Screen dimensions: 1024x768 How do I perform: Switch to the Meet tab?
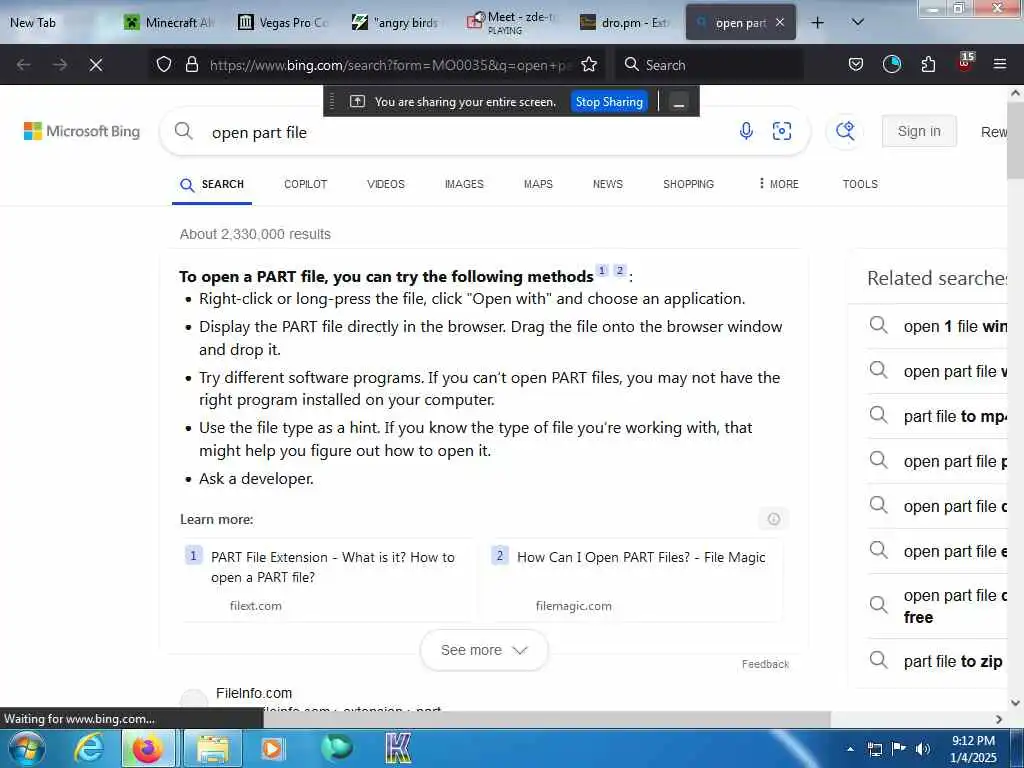point(511,23)
